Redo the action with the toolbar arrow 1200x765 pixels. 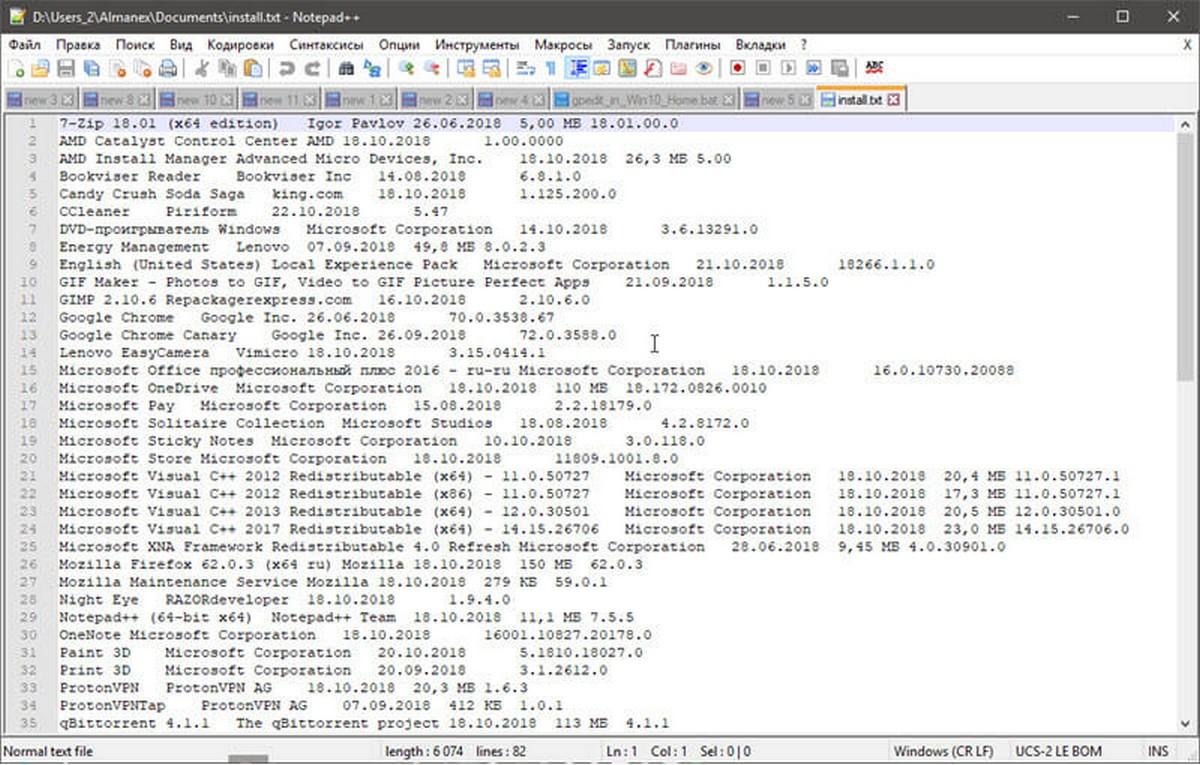(x=313, y=68)
